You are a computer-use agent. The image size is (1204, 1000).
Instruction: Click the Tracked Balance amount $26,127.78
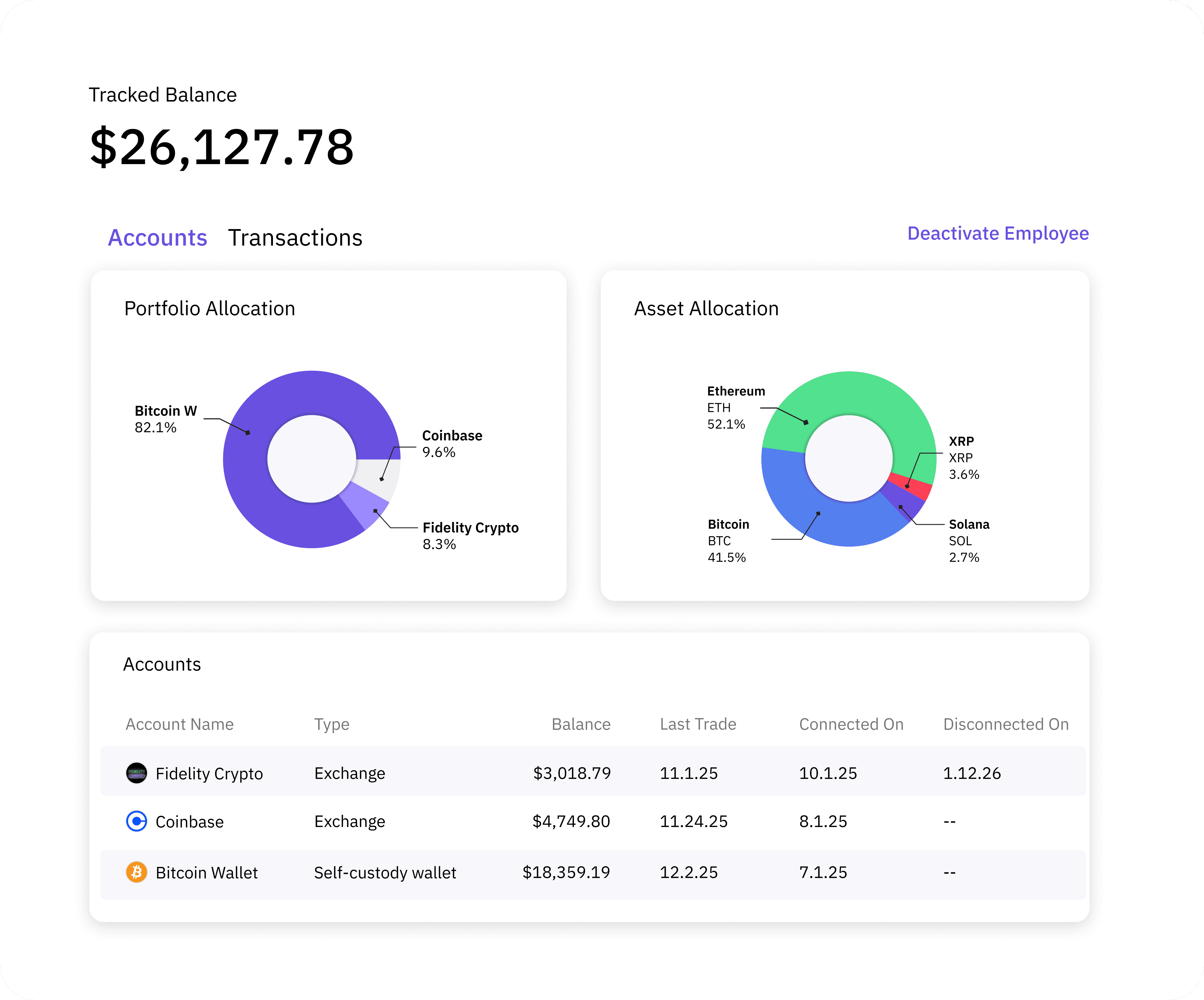click(222, 147)
